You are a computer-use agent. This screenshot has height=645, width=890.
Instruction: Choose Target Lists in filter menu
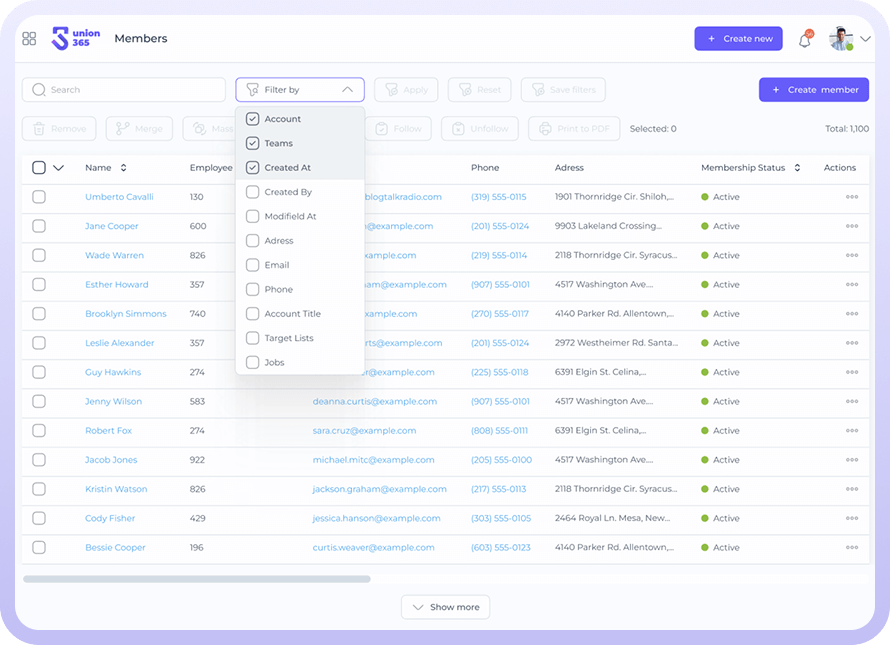(x=253, y=338)
